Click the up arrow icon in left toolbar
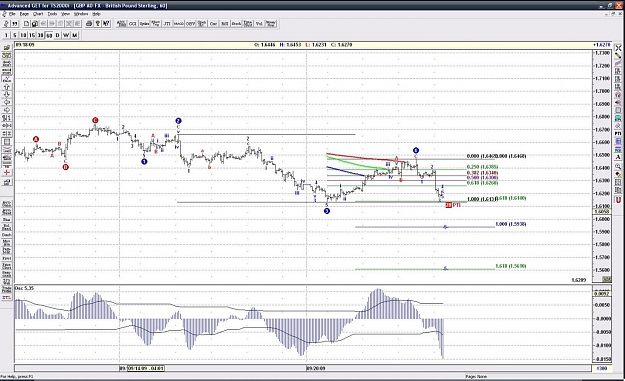Image resolution: width=625 pixels, height=381 pixels. click(7, 87)
